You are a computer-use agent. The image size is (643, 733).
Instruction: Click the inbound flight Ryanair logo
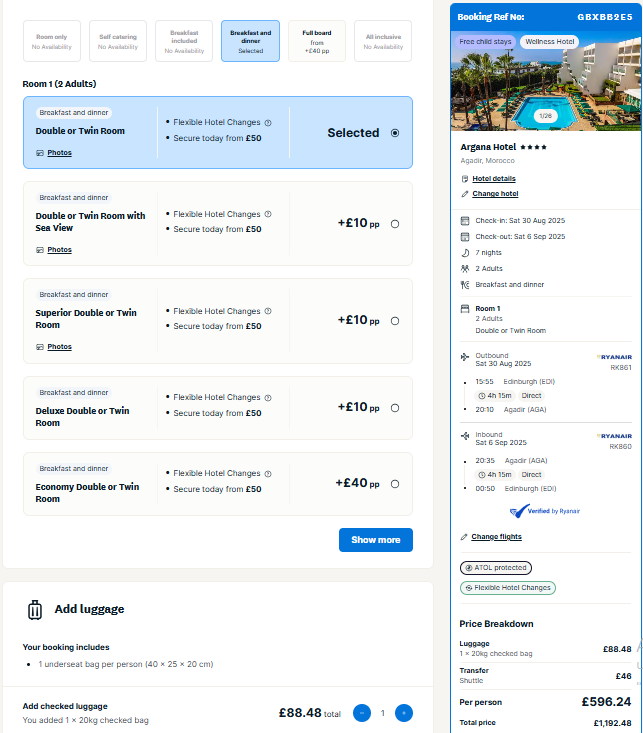click(x=614, y=436)
